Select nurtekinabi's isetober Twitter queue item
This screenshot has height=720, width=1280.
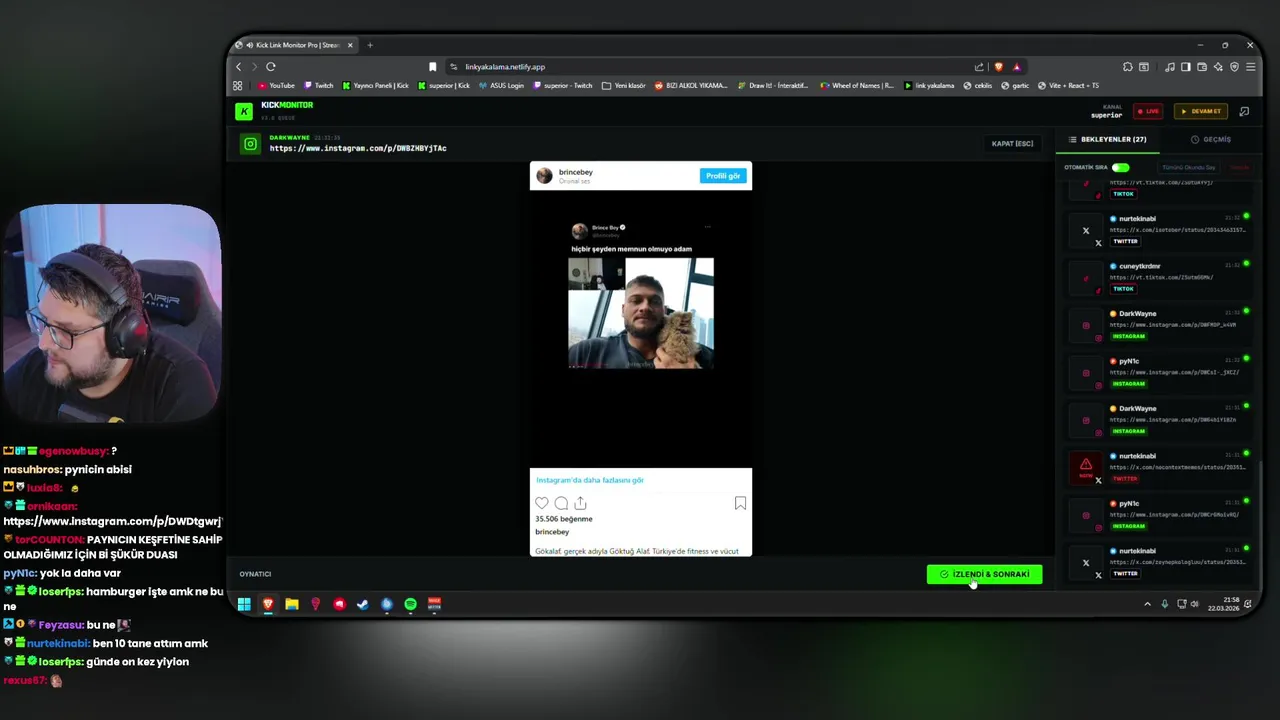pyautogui.click(x=1158, y=230)
